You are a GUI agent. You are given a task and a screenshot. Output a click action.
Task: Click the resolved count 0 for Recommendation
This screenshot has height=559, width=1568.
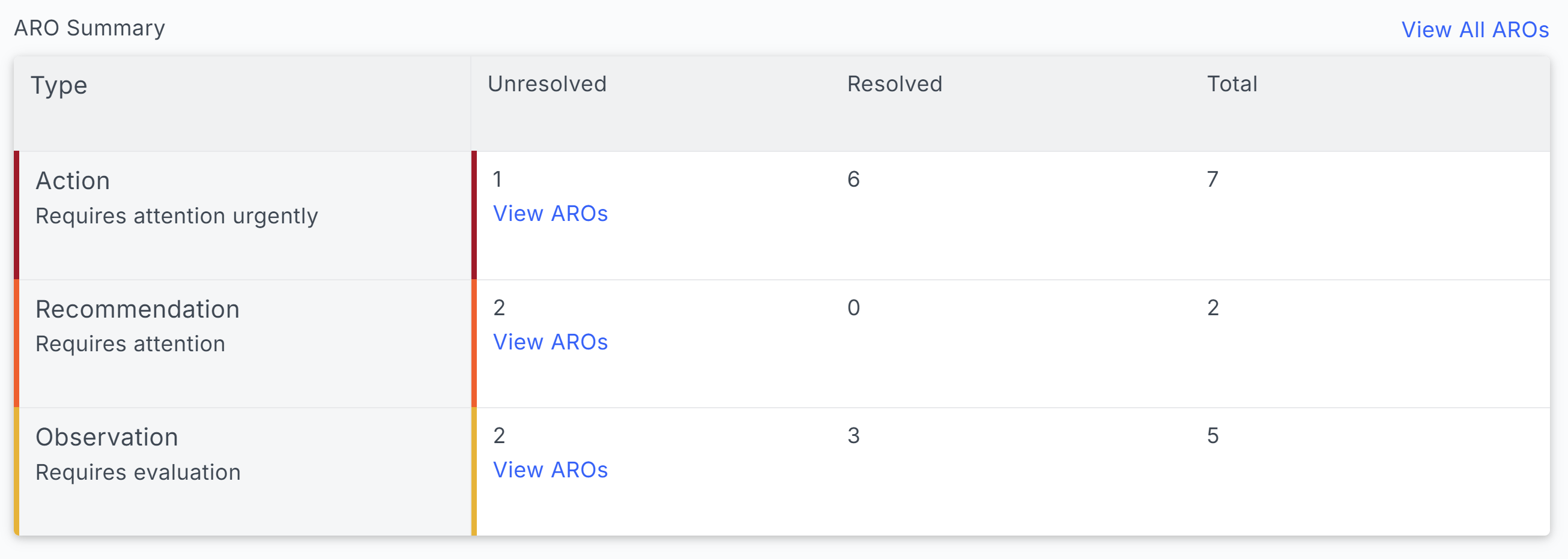pyautogui.click(x=853, y=308)
